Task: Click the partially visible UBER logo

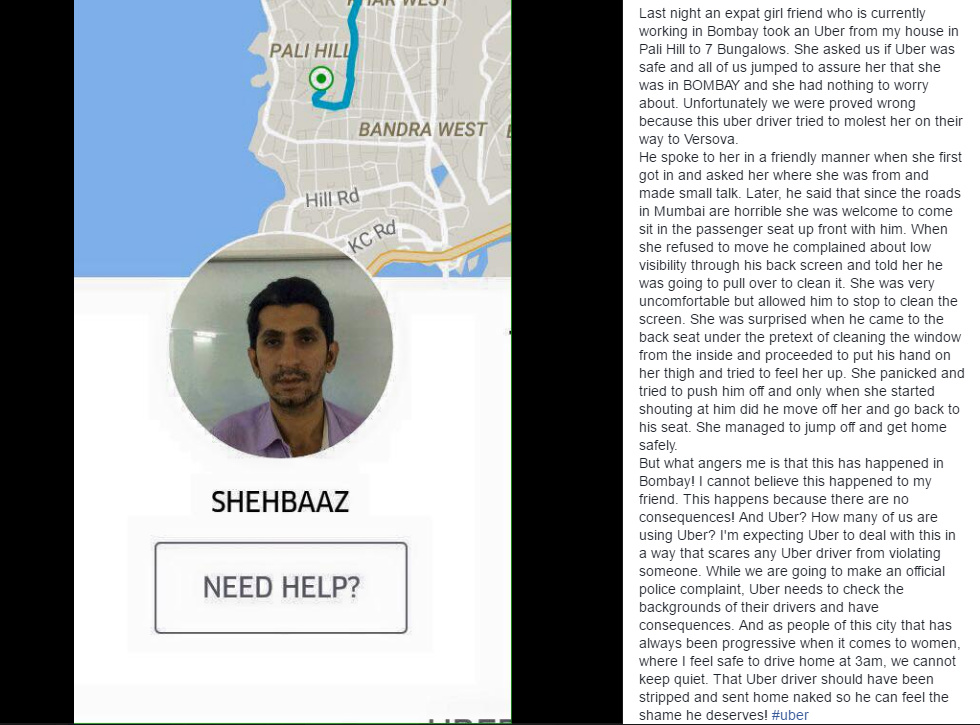Action: 469,720
